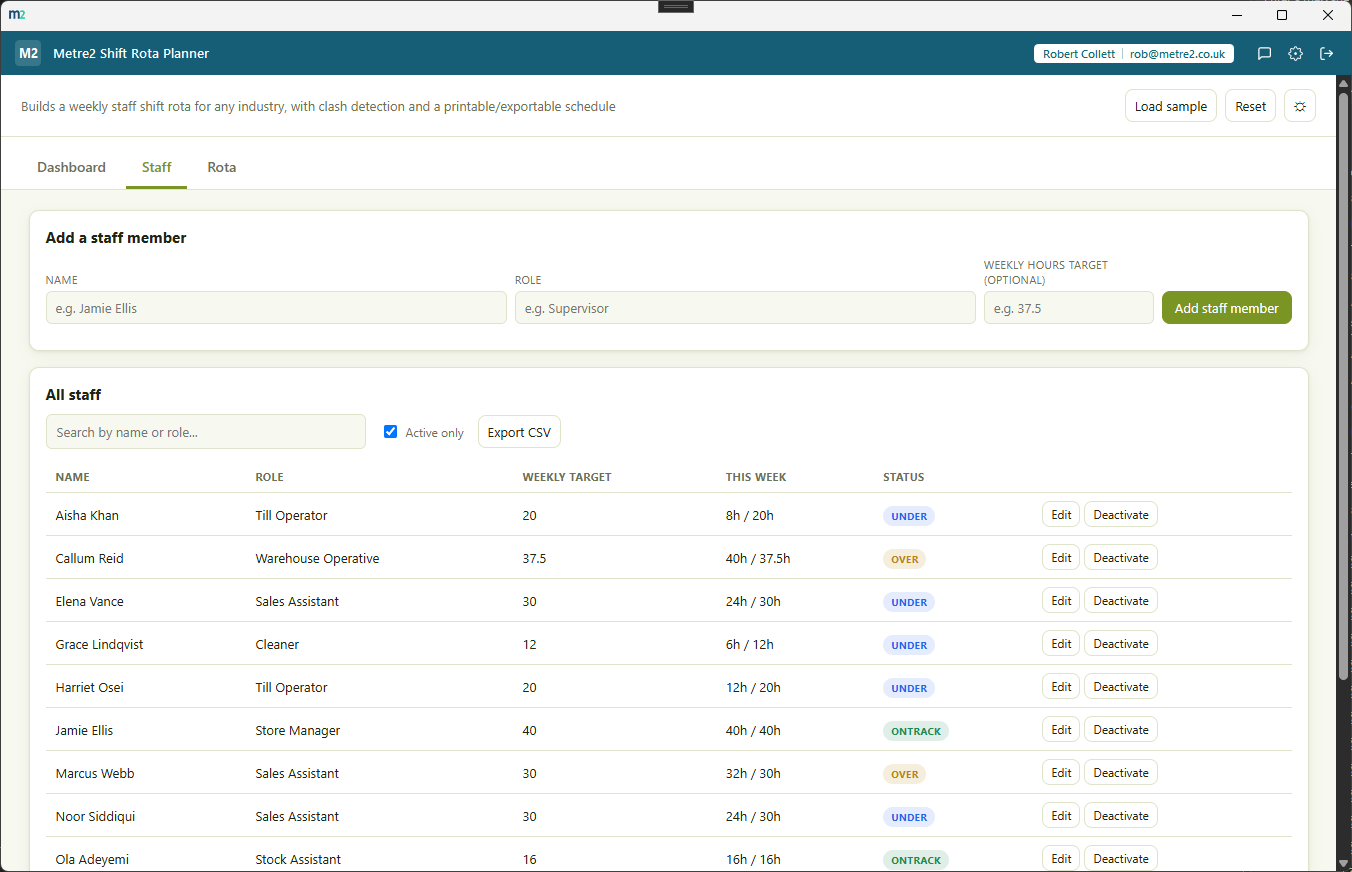The height and width of the screenshot is (872, 1352).
Task: Click the 32h / 30h hours cell
Action: pyautogui.click(x=753, y=774)
